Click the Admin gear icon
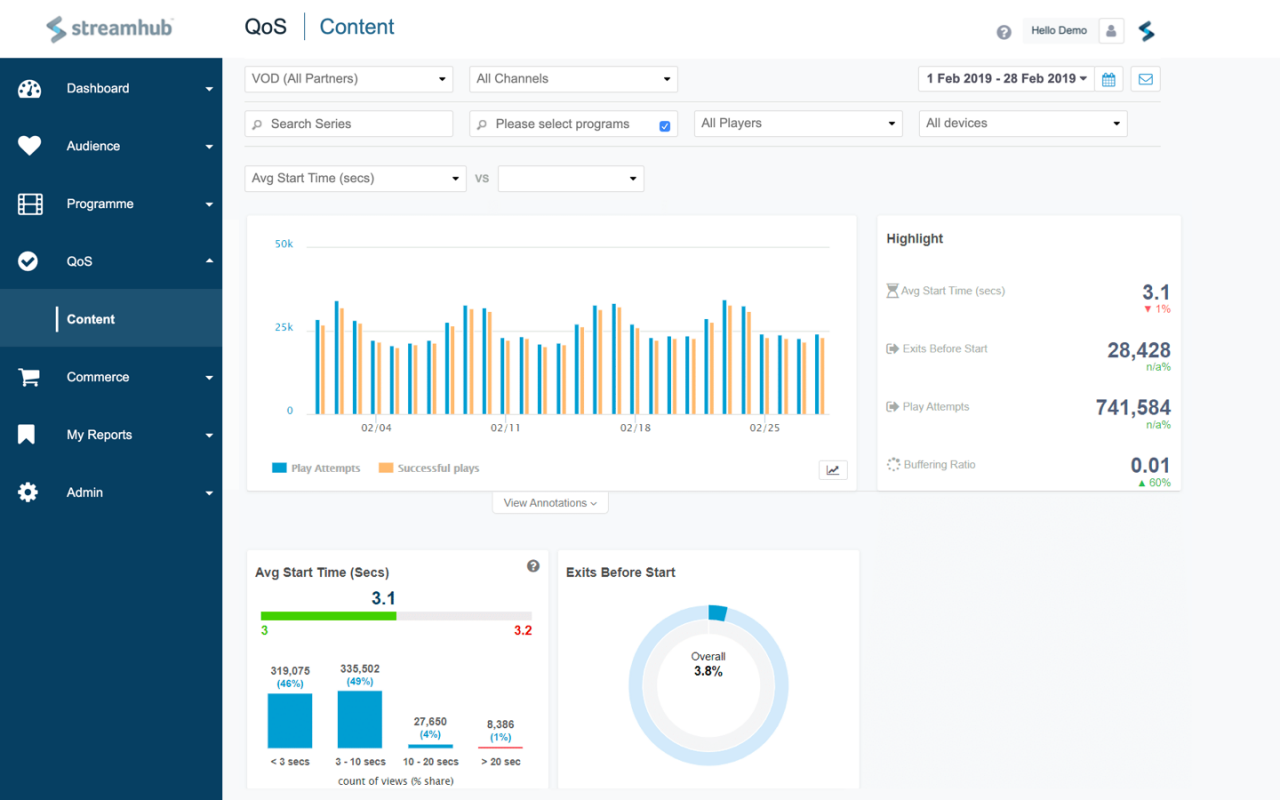 point(29,492)
